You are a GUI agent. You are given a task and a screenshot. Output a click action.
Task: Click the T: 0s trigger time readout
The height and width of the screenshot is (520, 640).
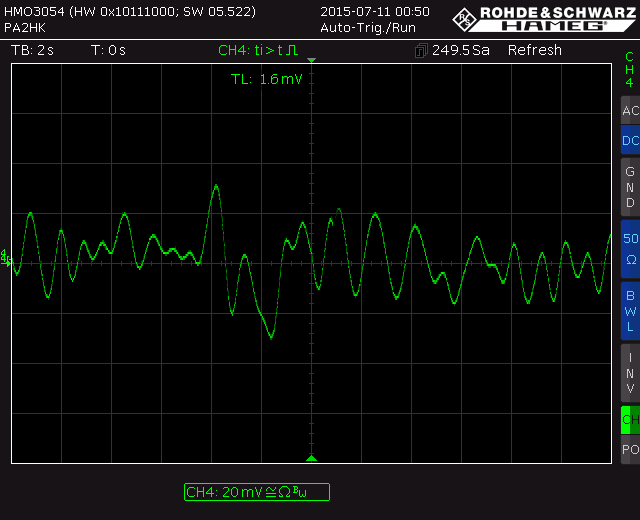coord(108,50)
